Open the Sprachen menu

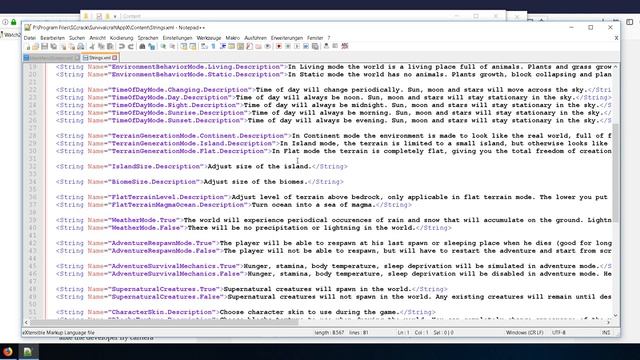(x=148, y=38)
